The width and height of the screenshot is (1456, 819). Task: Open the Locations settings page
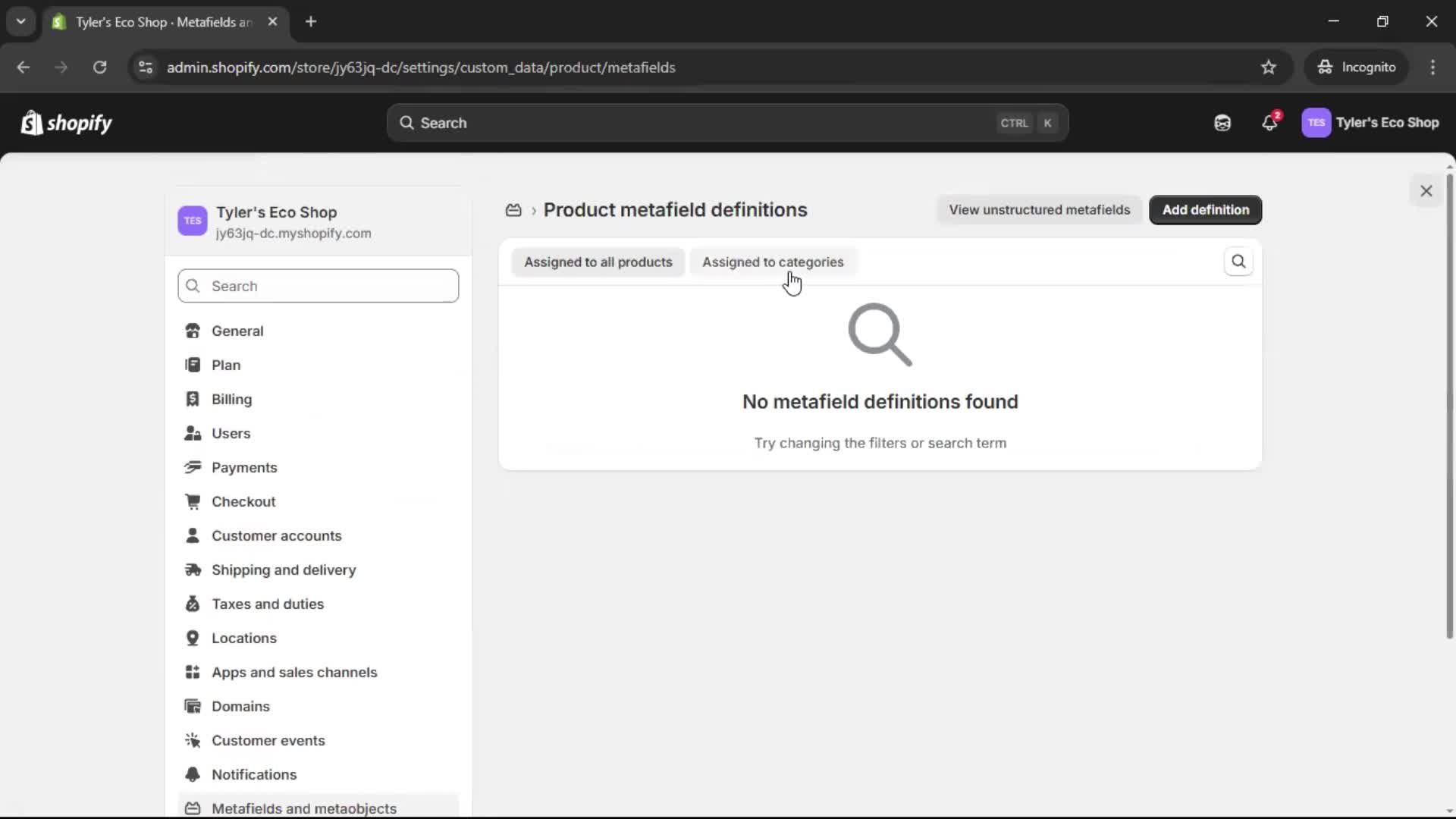pos(244,638)
